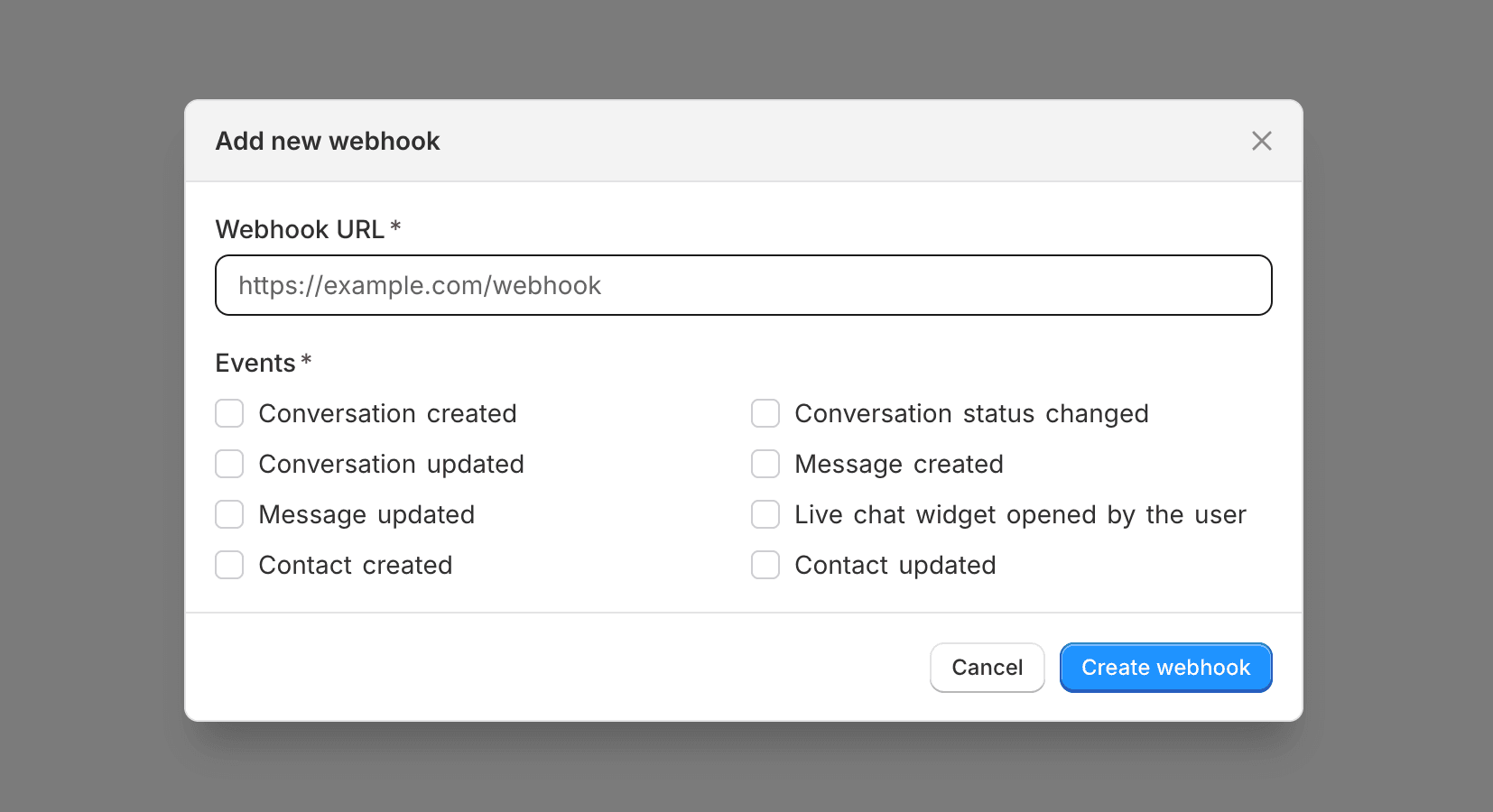Toggle the Message updated checkbox
The image size is (1493, 812).
tap(229, 514)
